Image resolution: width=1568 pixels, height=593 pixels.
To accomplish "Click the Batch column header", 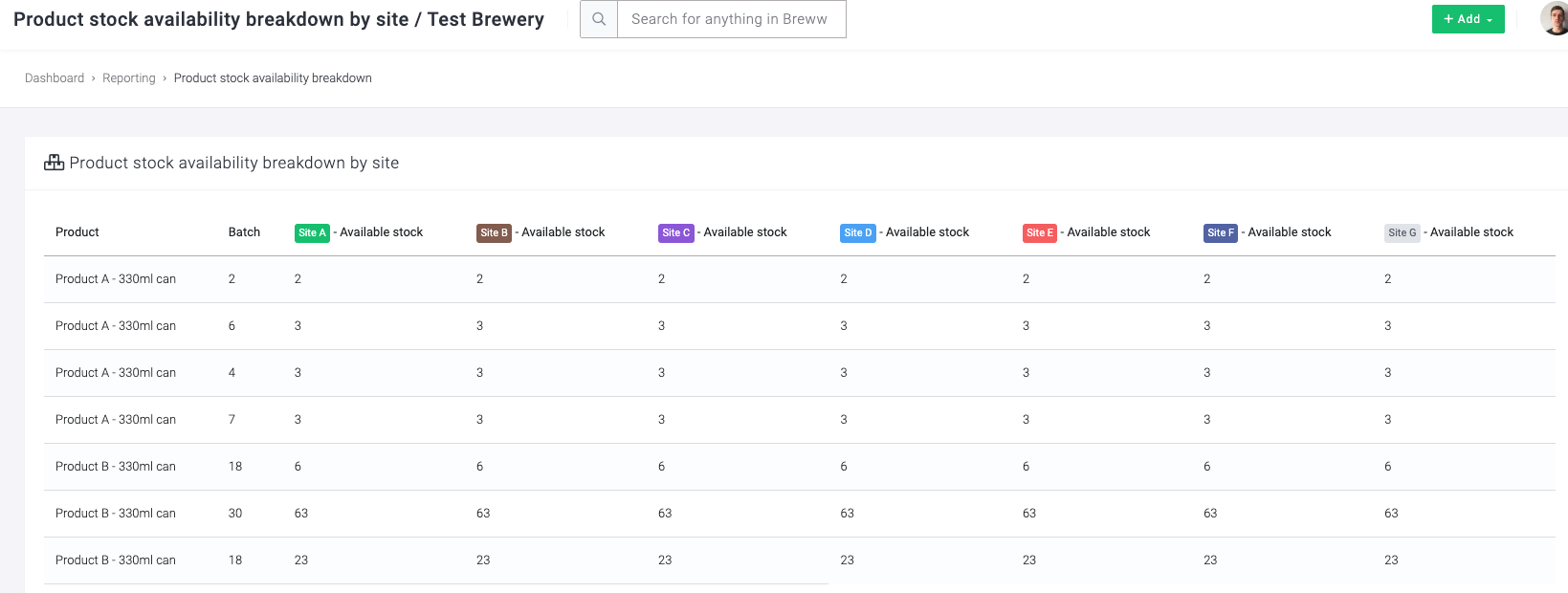I will (x=244, y=232).
